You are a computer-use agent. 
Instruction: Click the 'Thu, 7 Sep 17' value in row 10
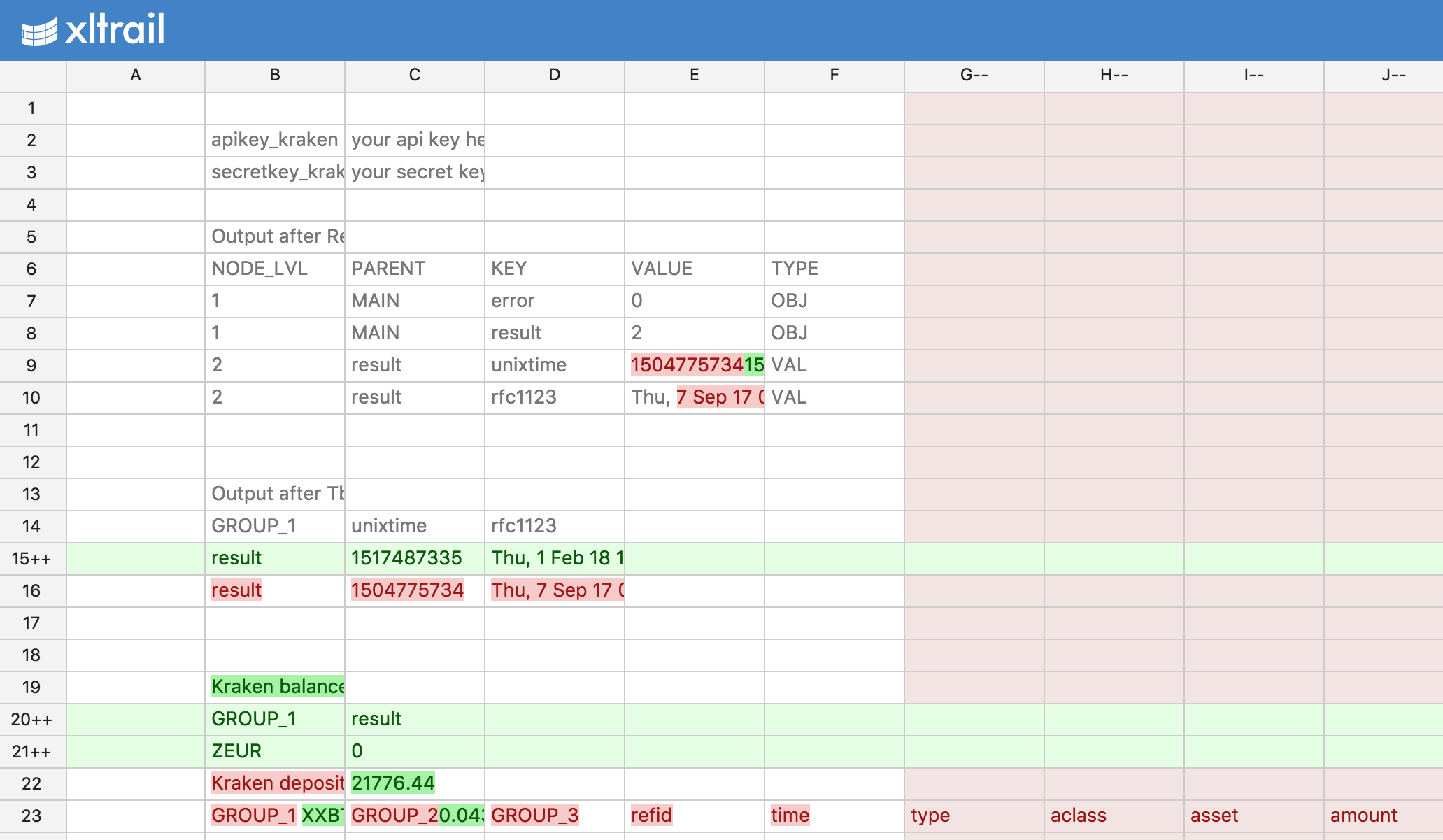695,398
